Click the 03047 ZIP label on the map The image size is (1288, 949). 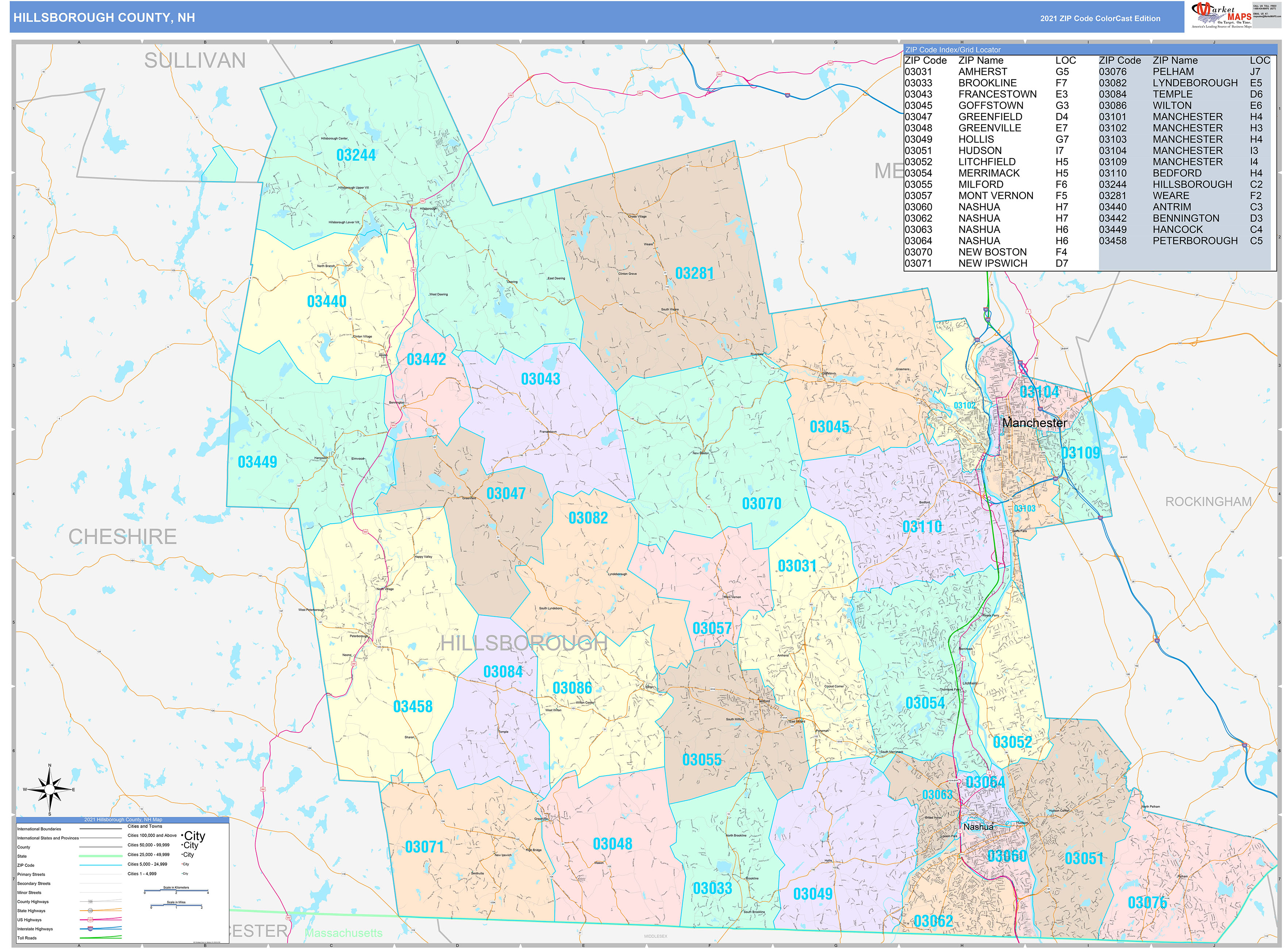point(505,494)
